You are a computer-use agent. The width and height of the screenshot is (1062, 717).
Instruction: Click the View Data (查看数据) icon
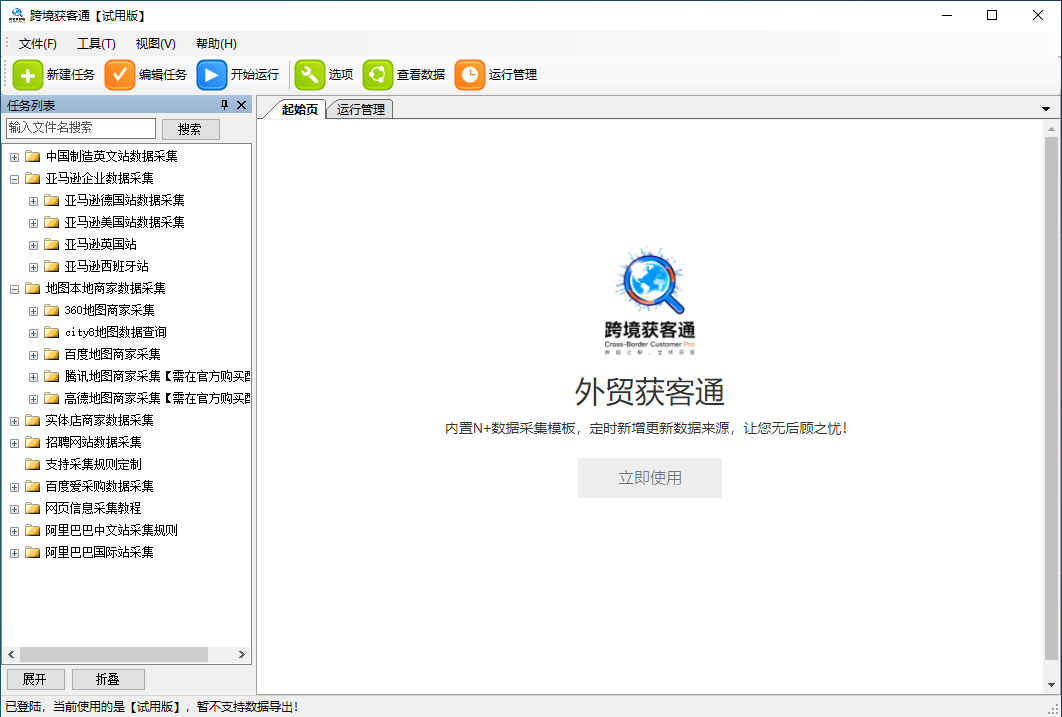(378, 75)
